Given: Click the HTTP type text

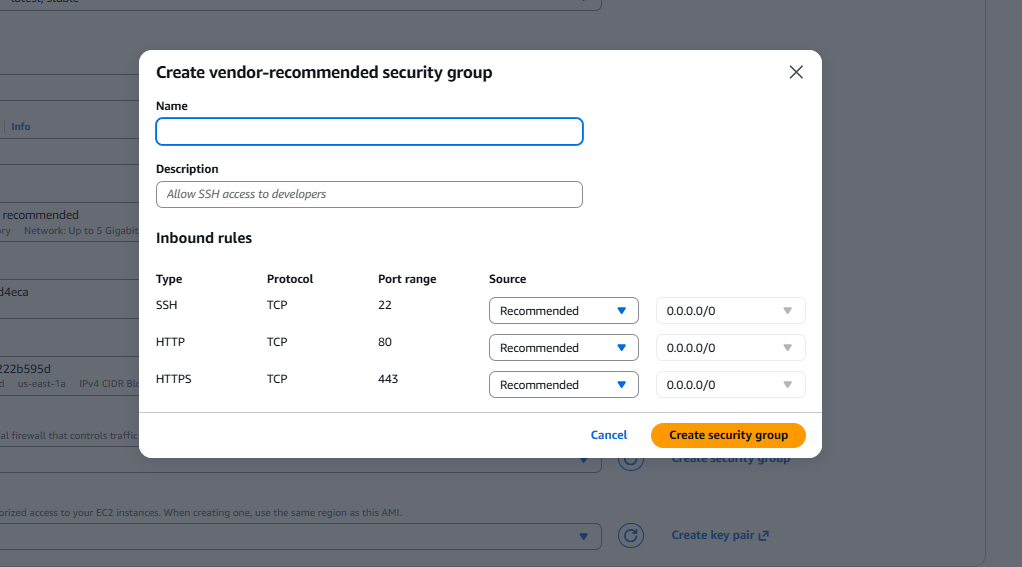Looking at the screenshot, I should pyautogui.click(x=170, y=342).
